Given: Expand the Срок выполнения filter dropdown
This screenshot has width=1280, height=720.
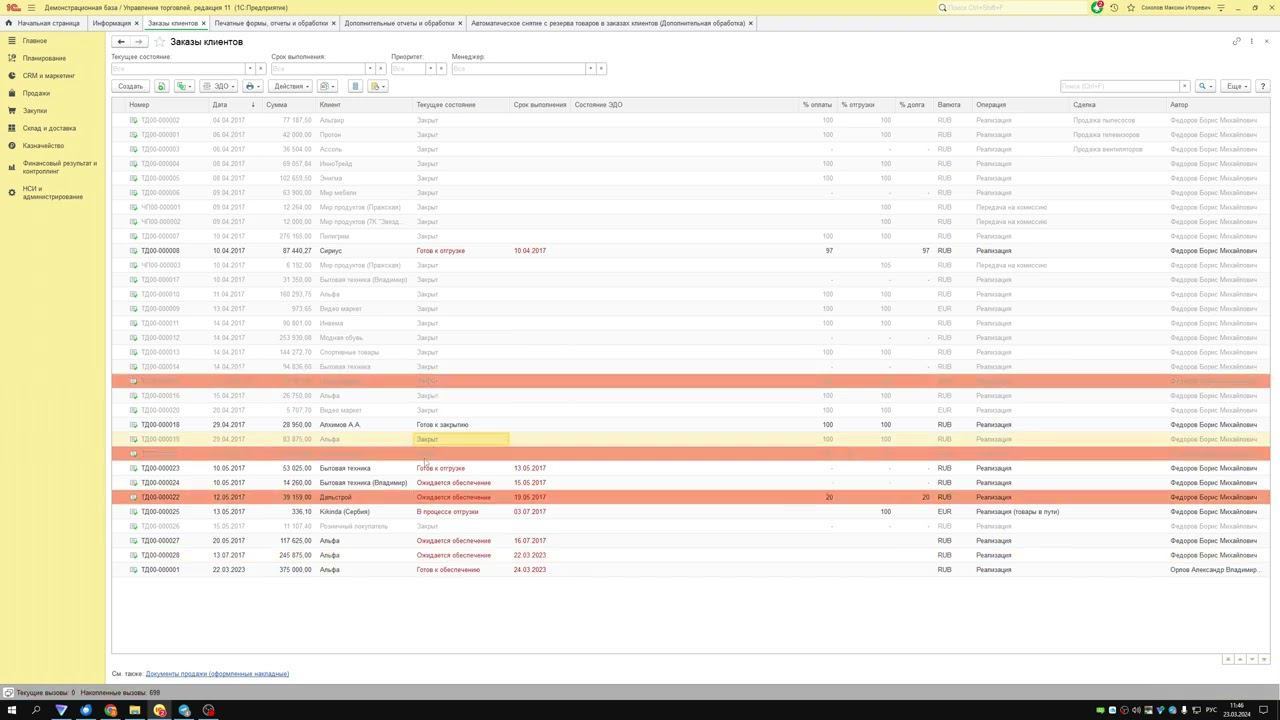Looking at the screenshot, I should click(369, 69).
